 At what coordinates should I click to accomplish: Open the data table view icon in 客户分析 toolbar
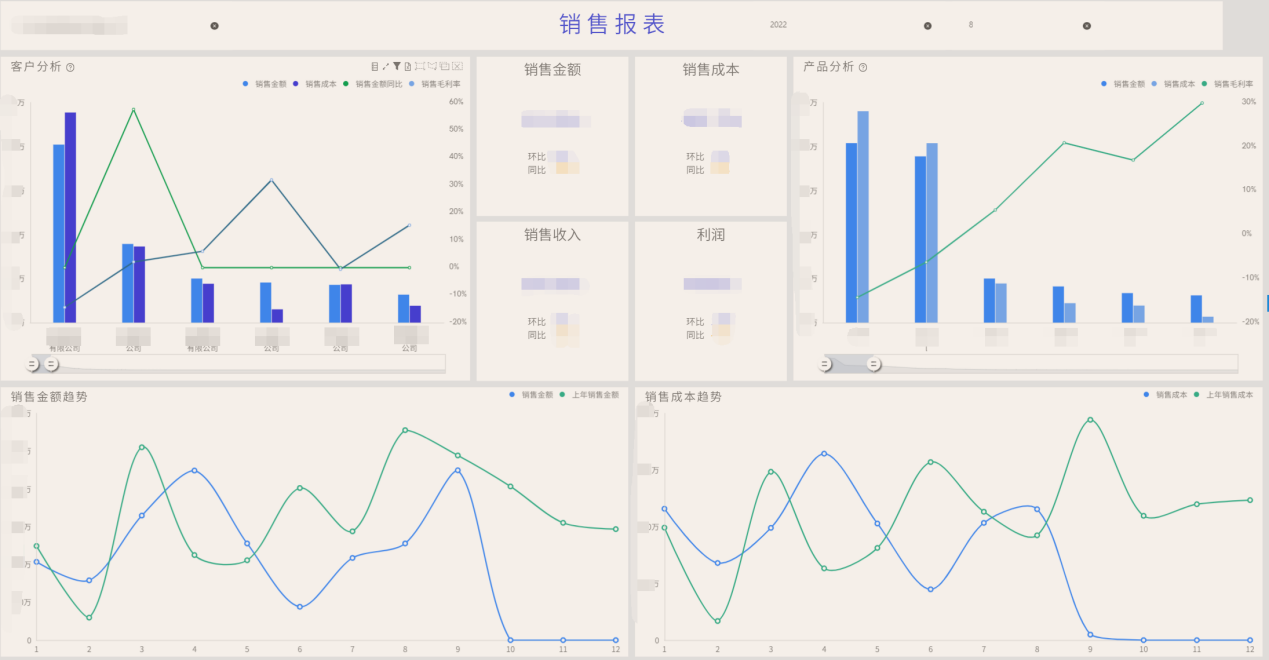[x=376, y=66]
